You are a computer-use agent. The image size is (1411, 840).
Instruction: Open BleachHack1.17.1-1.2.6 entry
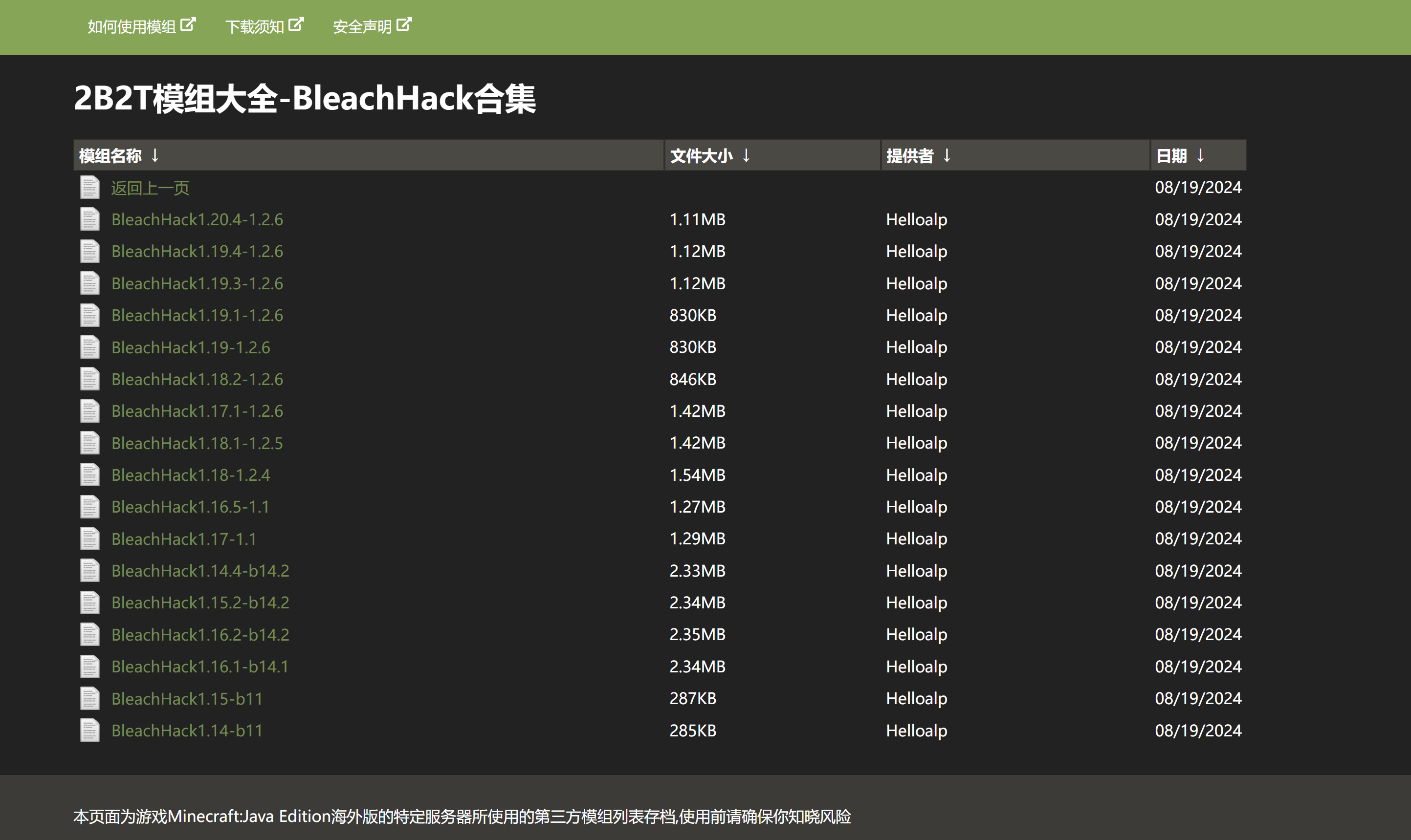pyautogui.click(x=197, y=411)
